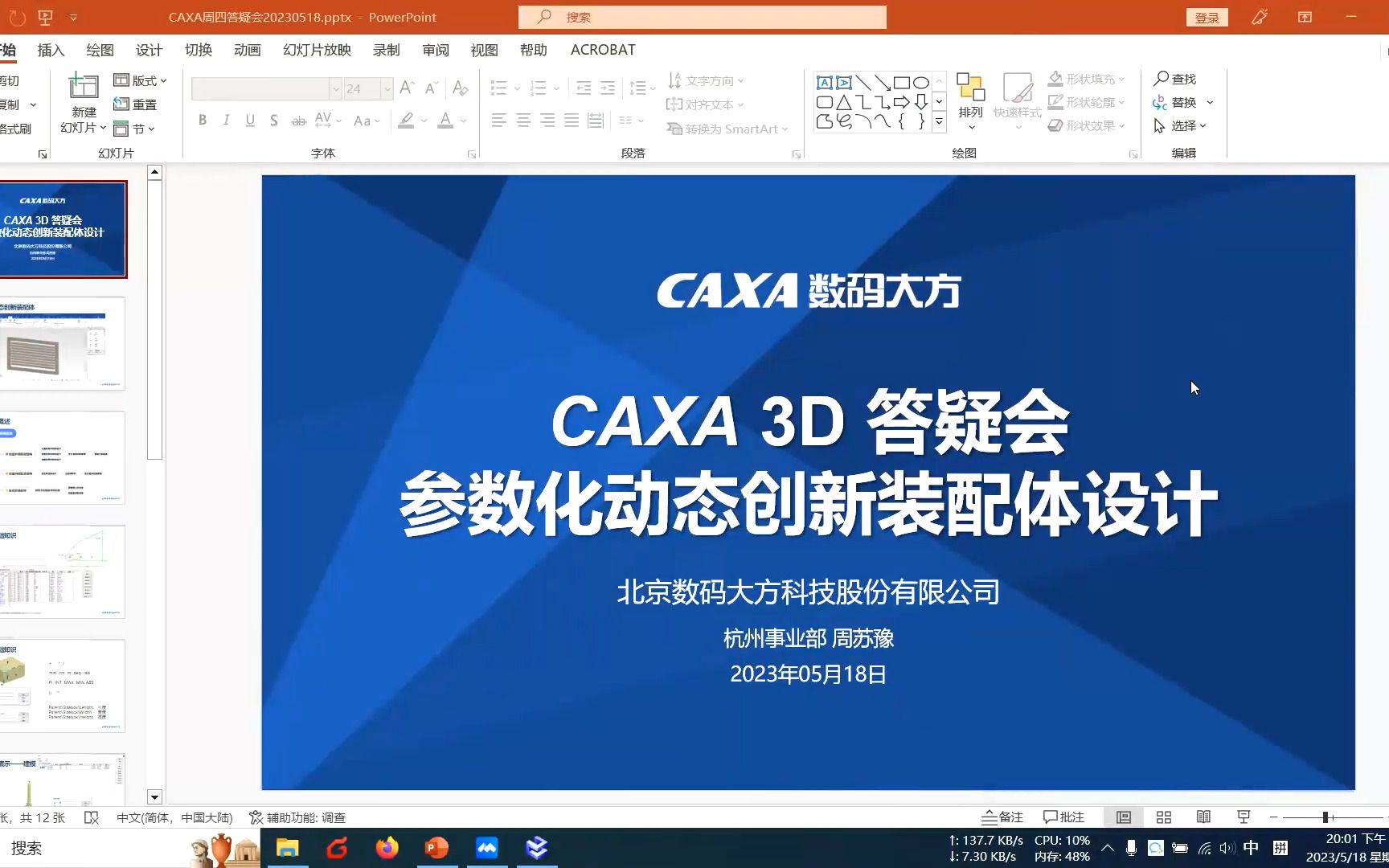Click the Comments (批注) button
The height and width of the screenshot is (868, 1389).
1063,817
